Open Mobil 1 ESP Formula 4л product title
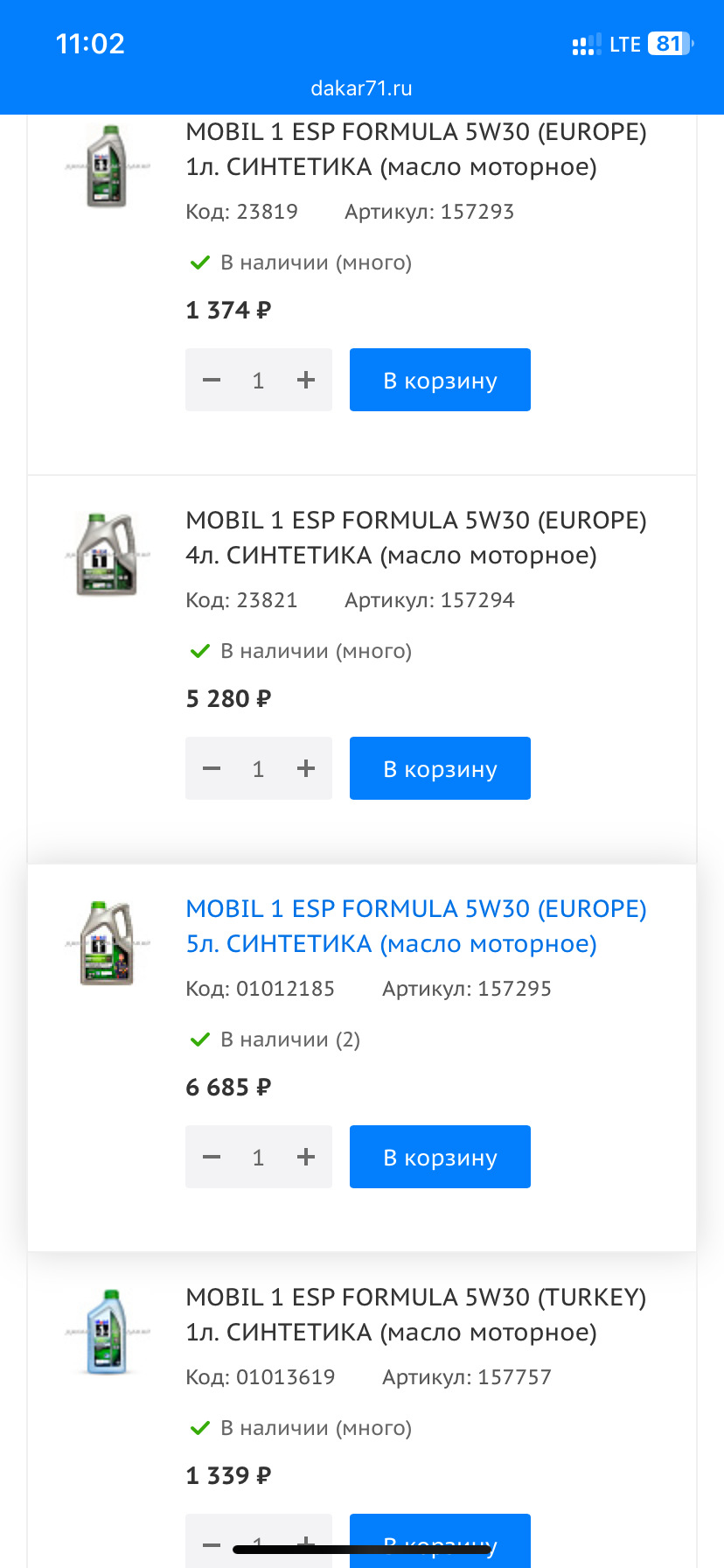The image size is (724, 1568). click(x=415, y=537)
